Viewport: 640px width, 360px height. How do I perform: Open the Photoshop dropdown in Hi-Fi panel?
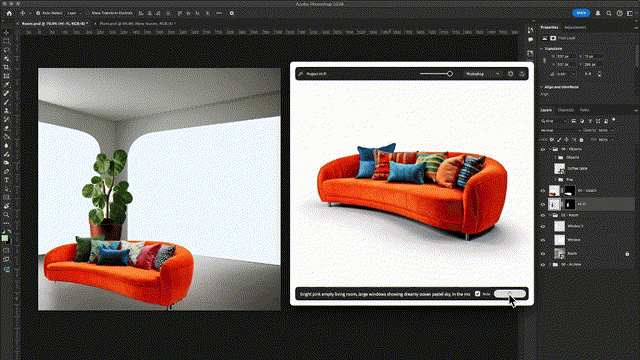(482, 74)
